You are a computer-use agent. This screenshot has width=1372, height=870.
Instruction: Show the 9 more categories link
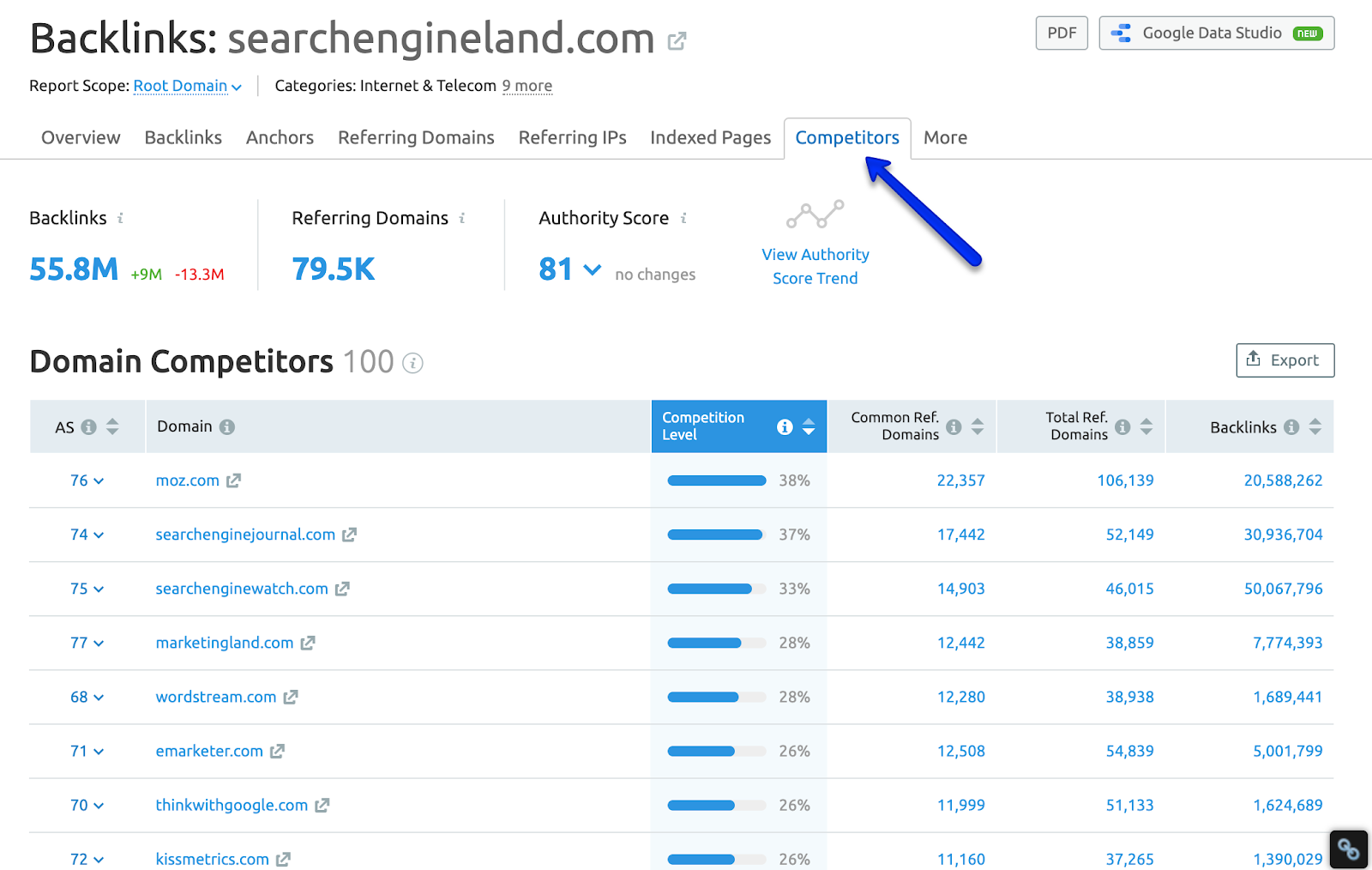[527, 86]
